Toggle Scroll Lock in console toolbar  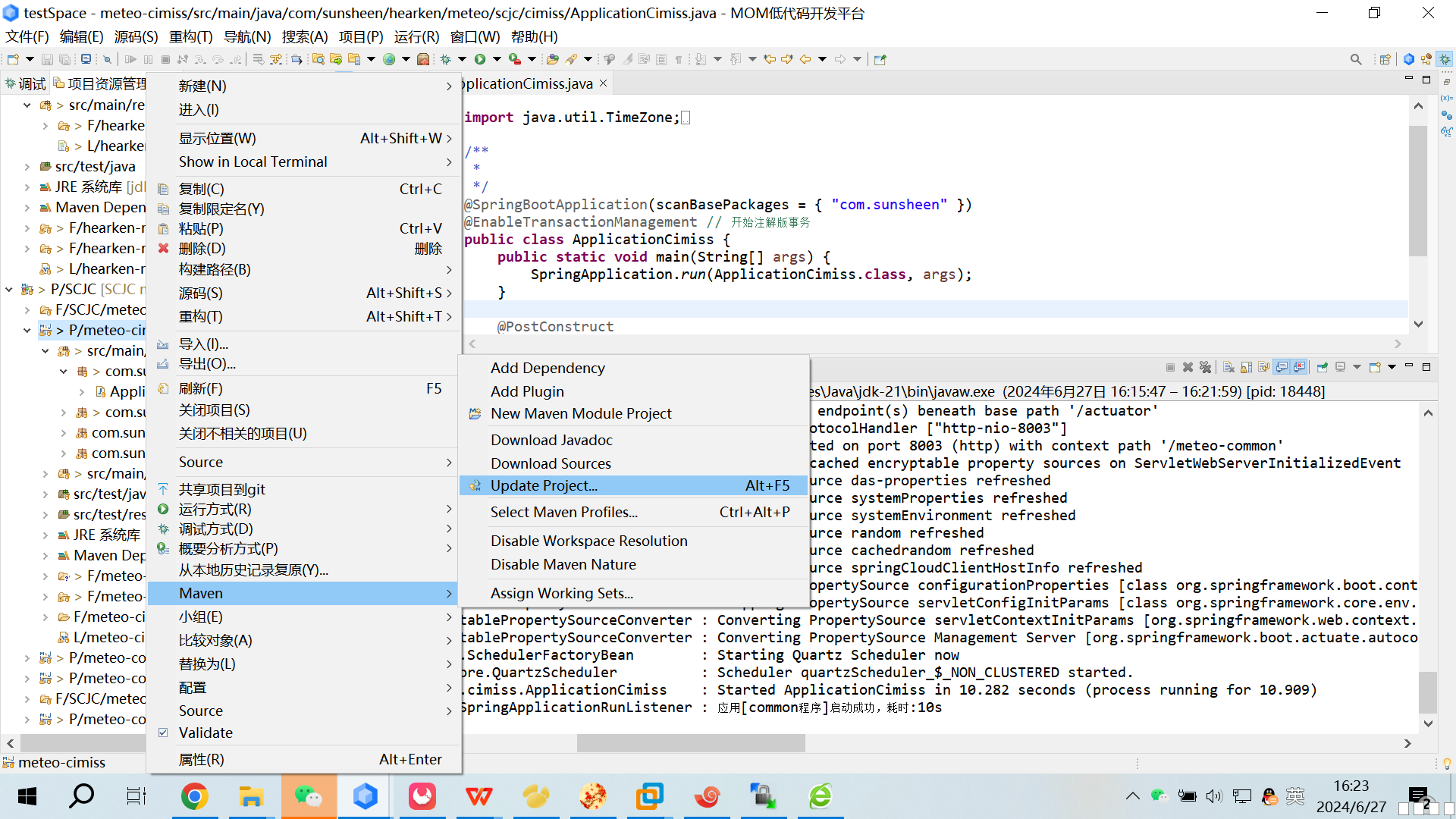click(1246, 367)
